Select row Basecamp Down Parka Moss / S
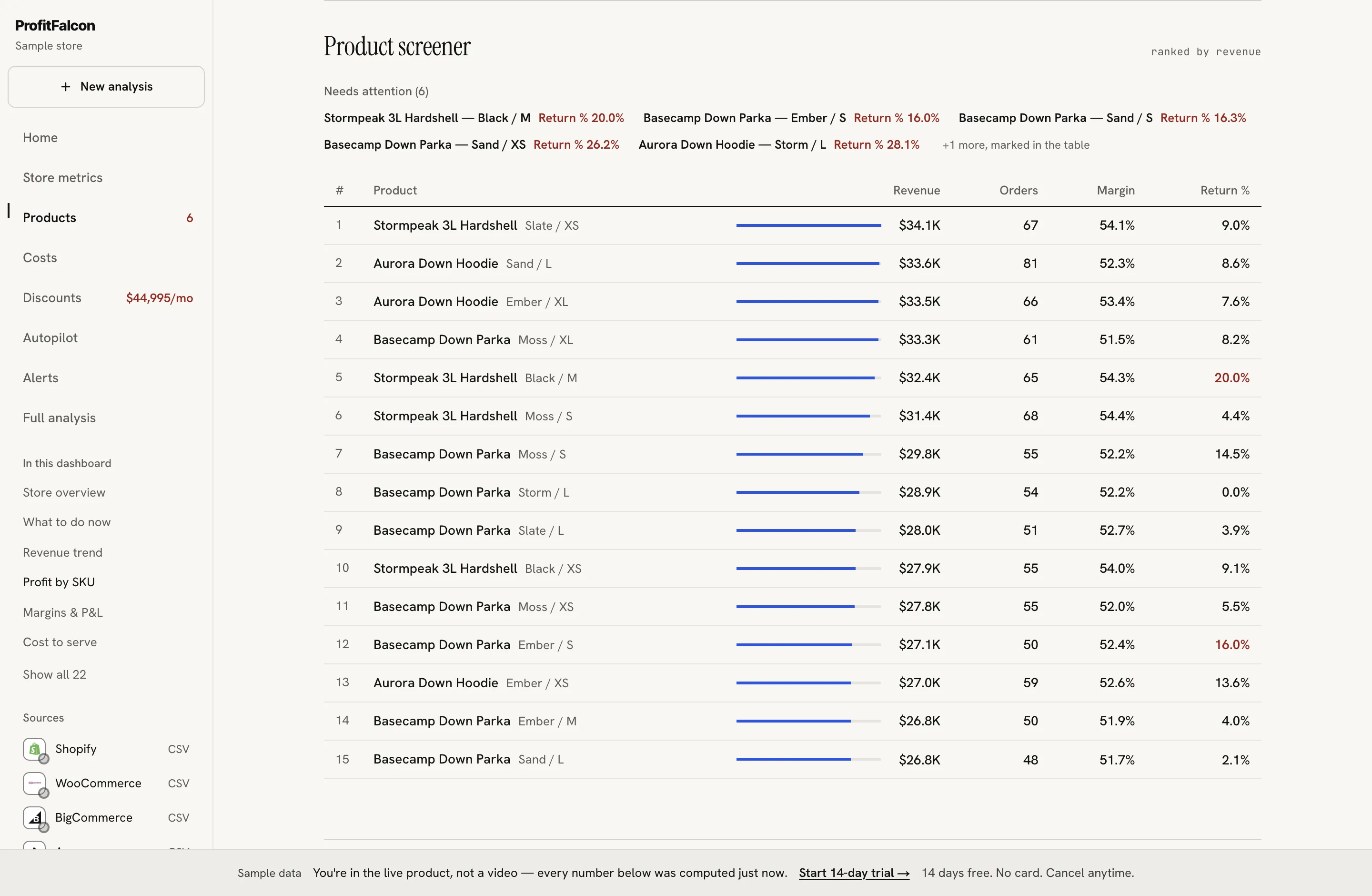 (793, 454)
